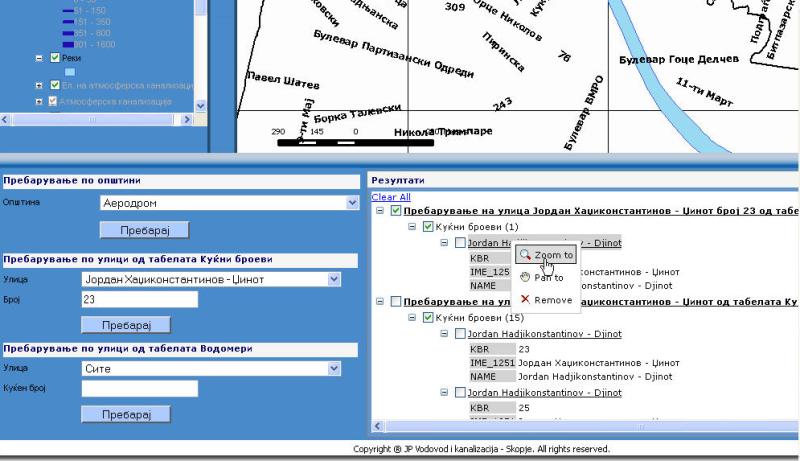Open the Jordan Hadjikonstantinov - Djinot link above KBR 25
This screenshot has width=800, height=461.
coord(544,393)
